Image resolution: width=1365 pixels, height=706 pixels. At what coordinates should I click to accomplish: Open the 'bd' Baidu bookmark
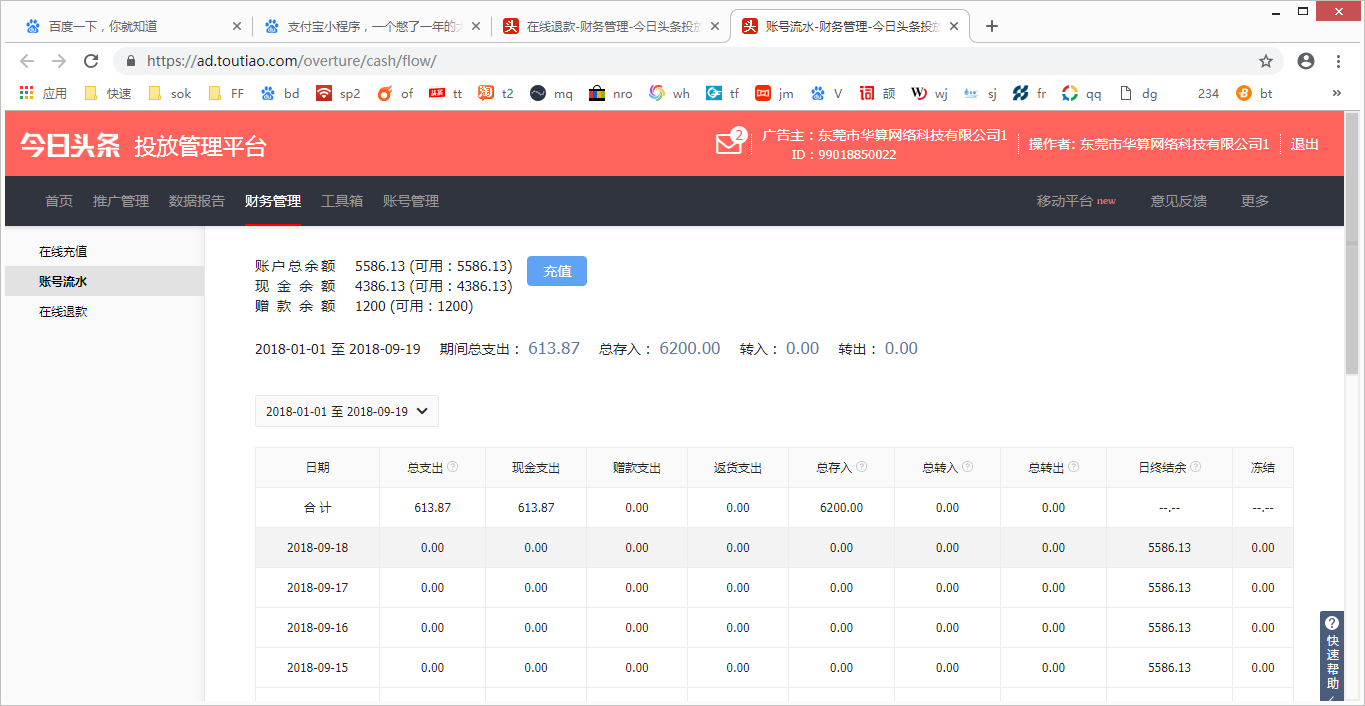click(280, 93)
